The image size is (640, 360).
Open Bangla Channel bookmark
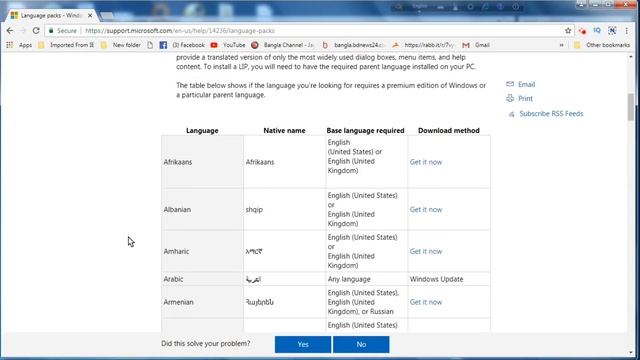click(x=282, y=45)
